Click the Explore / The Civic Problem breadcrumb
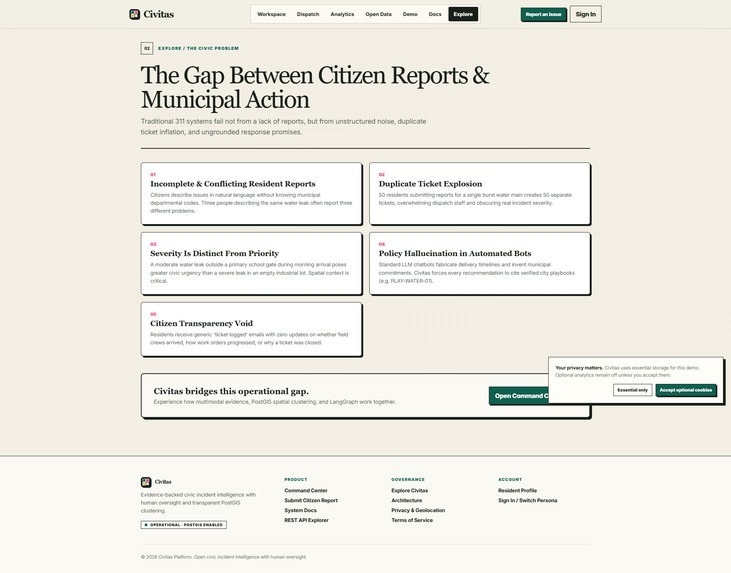731x573 pixels. tap(198, 48)
